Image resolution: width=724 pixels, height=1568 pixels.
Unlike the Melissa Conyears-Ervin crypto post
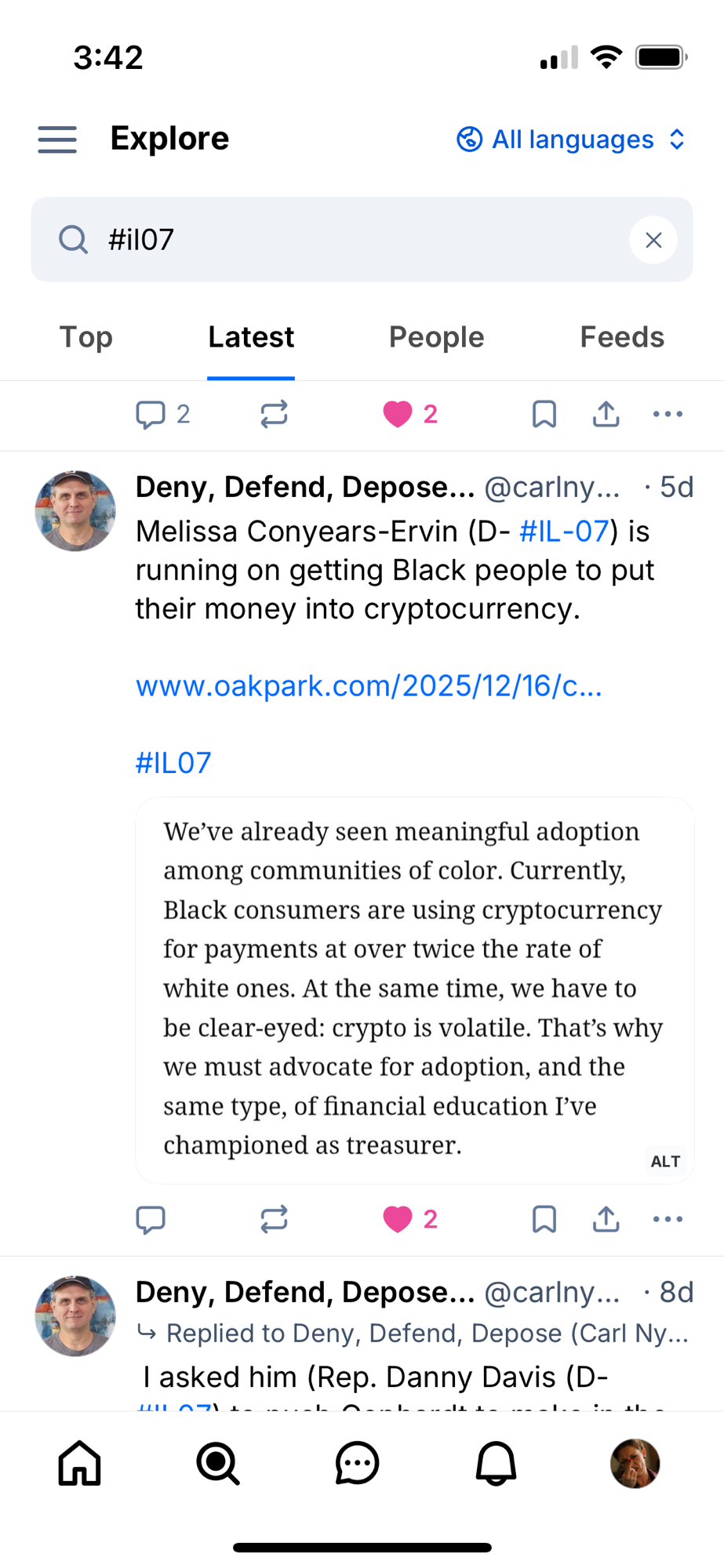point(398,1219)
